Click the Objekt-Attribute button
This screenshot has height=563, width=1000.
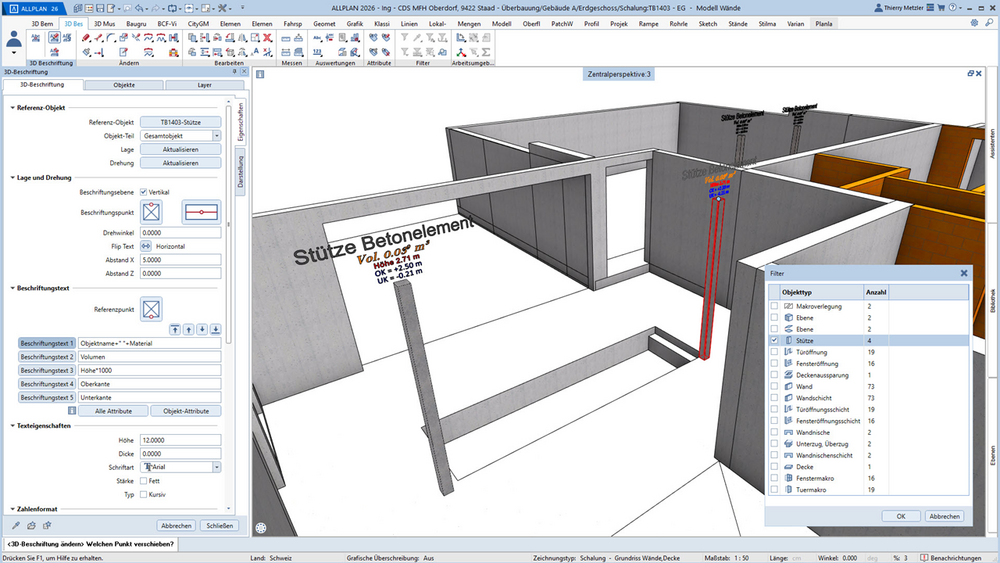(x=186, y=411)
